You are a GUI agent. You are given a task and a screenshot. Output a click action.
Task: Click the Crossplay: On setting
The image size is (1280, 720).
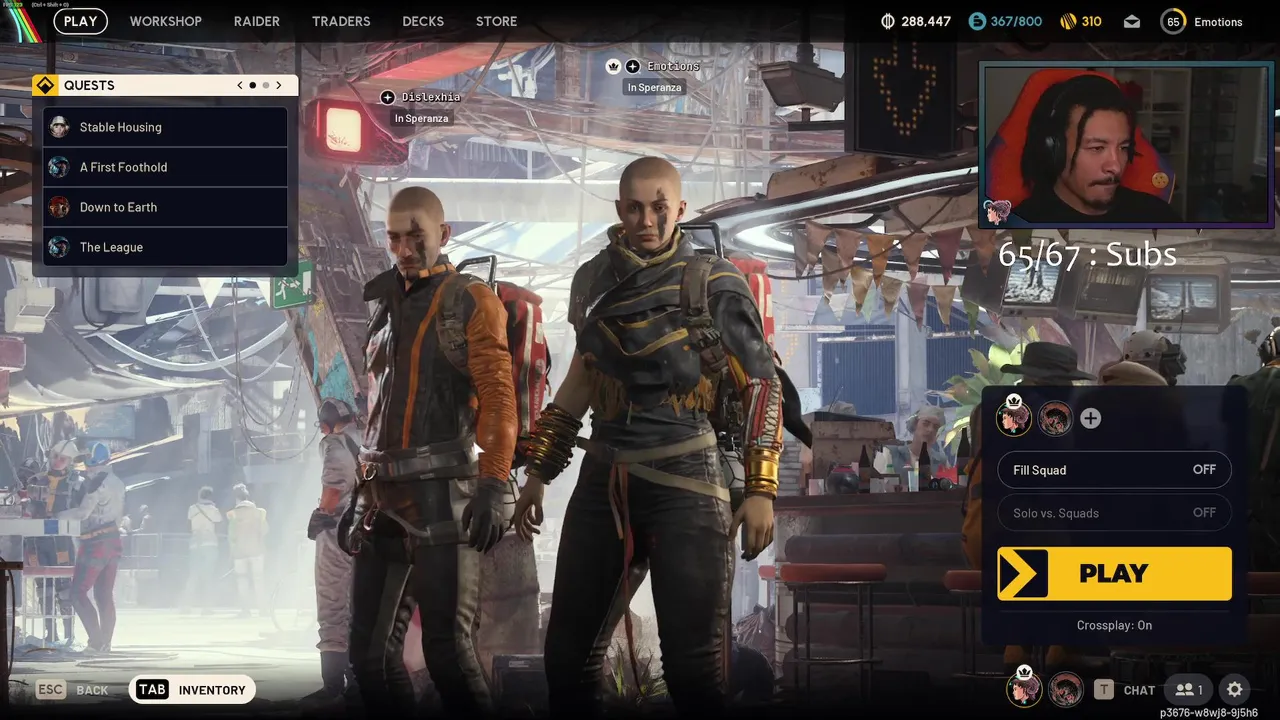click(x=1114, y=625)
